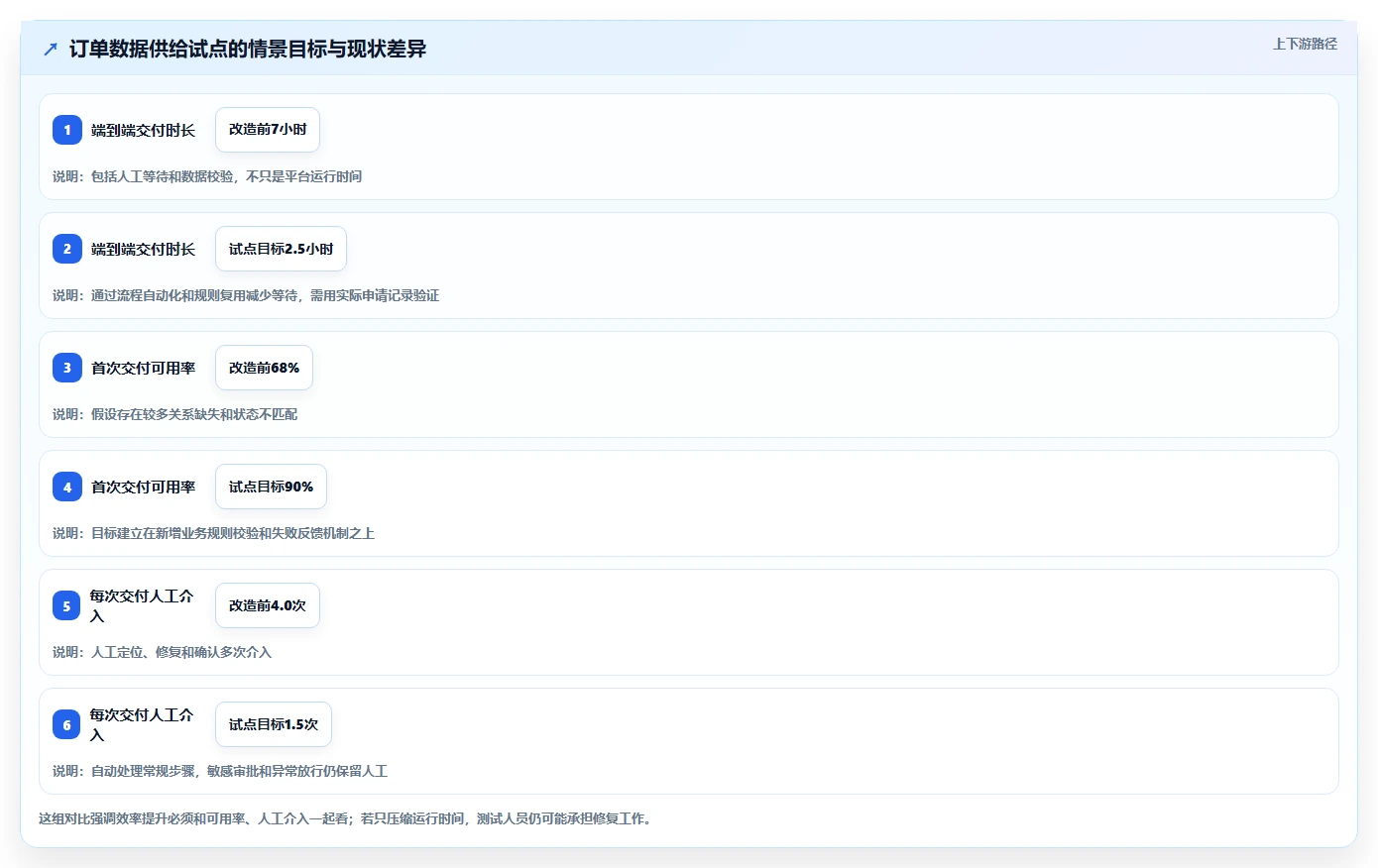The image size is (1378, 868).
Task: Click the note 自动处理常规步骤
Action: [x=220, y=771]
